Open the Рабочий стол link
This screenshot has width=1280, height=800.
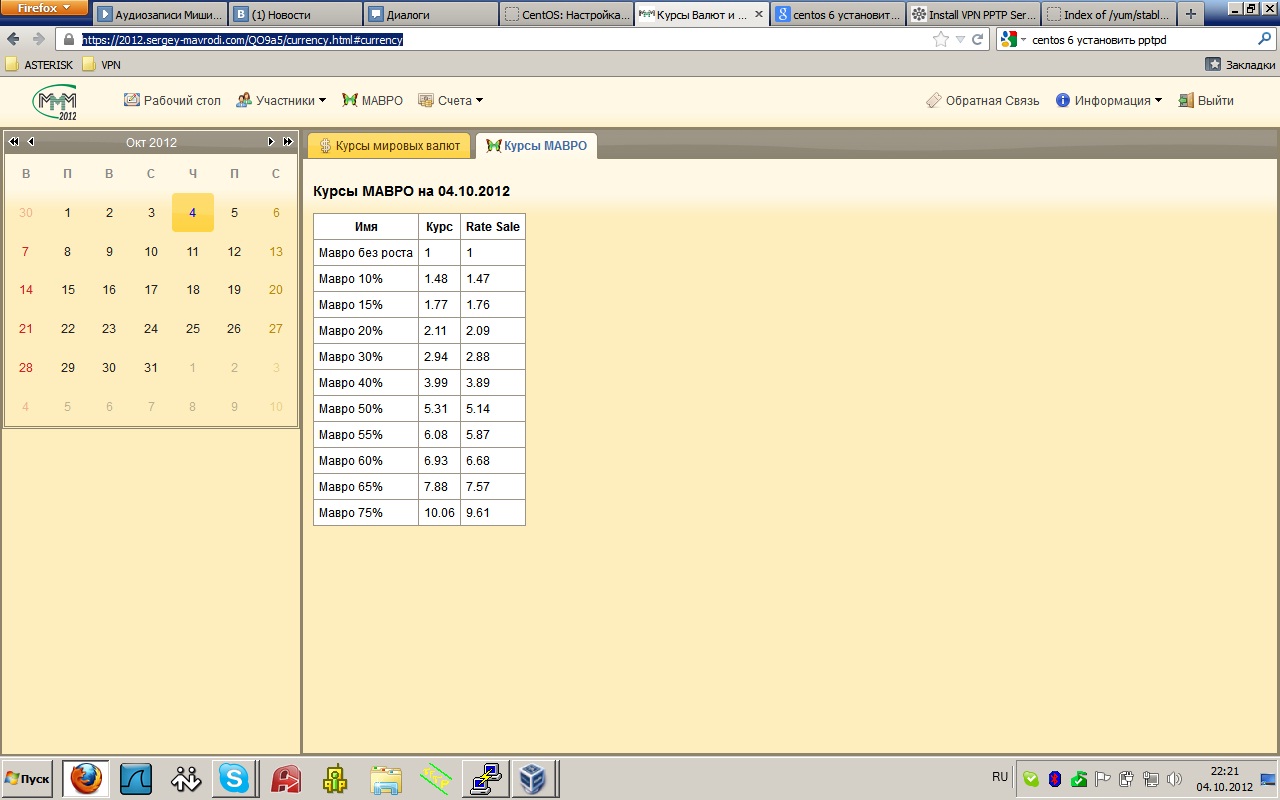[x=172, y=100]
